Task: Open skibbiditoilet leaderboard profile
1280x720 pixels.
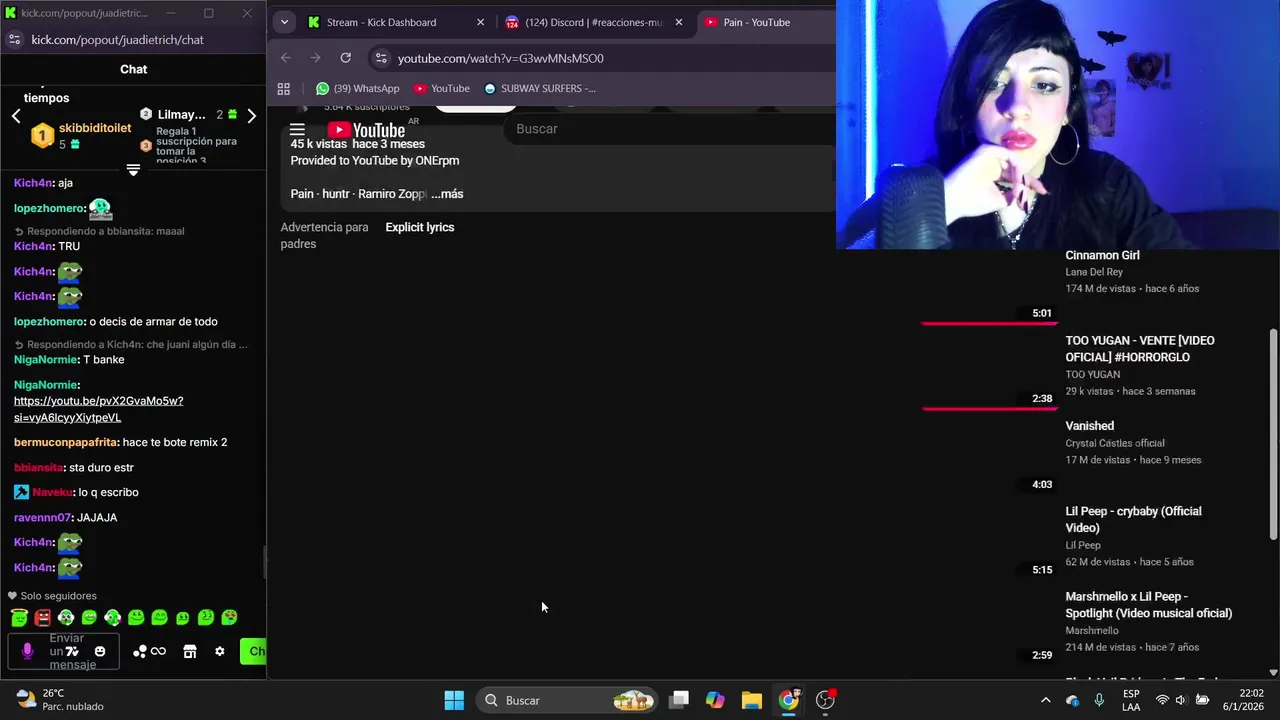Action: coord(94,128)
